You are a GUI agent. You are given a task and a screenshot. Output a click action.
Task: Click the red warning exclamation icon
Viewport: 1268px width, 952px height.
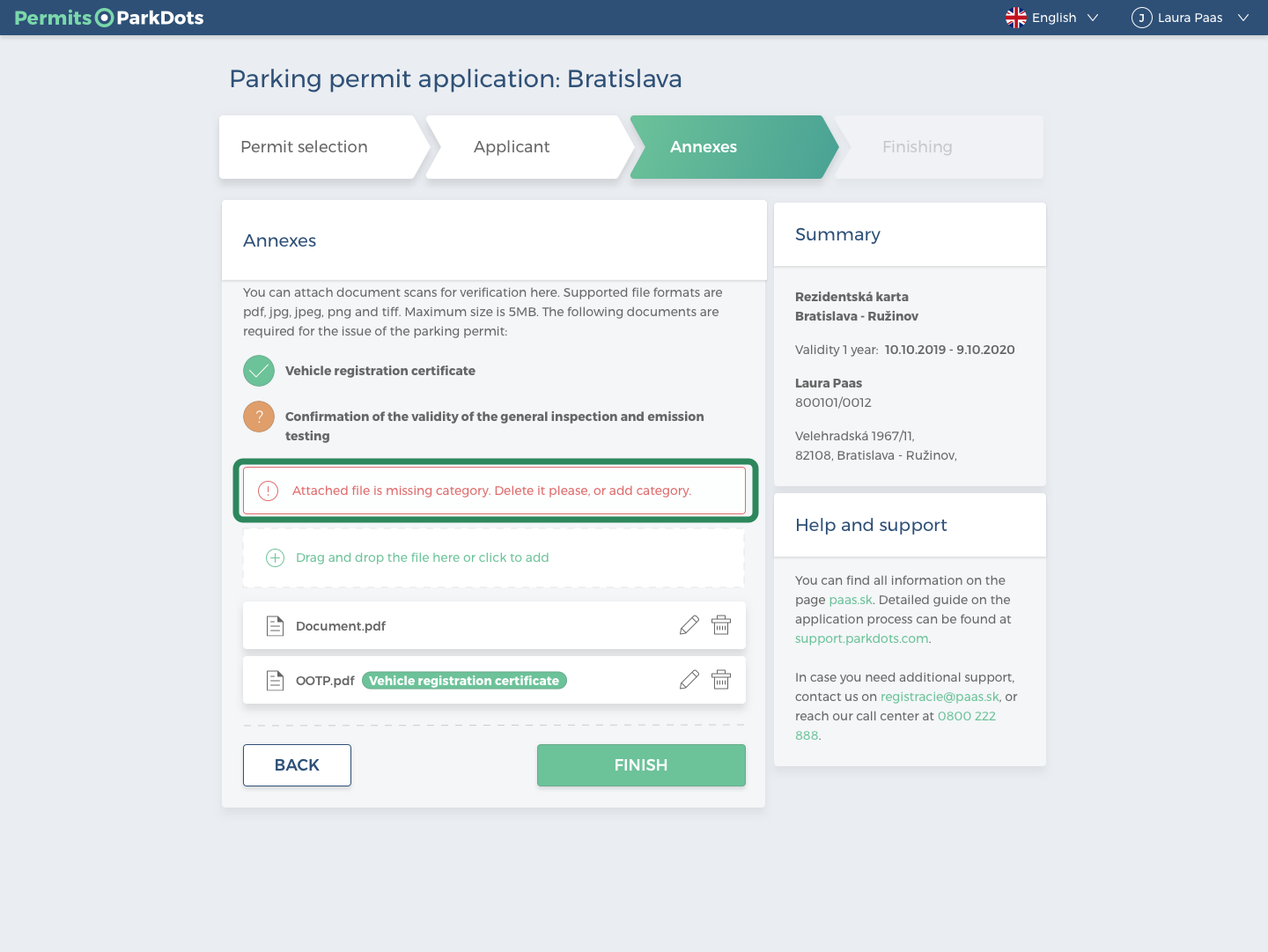269,491
